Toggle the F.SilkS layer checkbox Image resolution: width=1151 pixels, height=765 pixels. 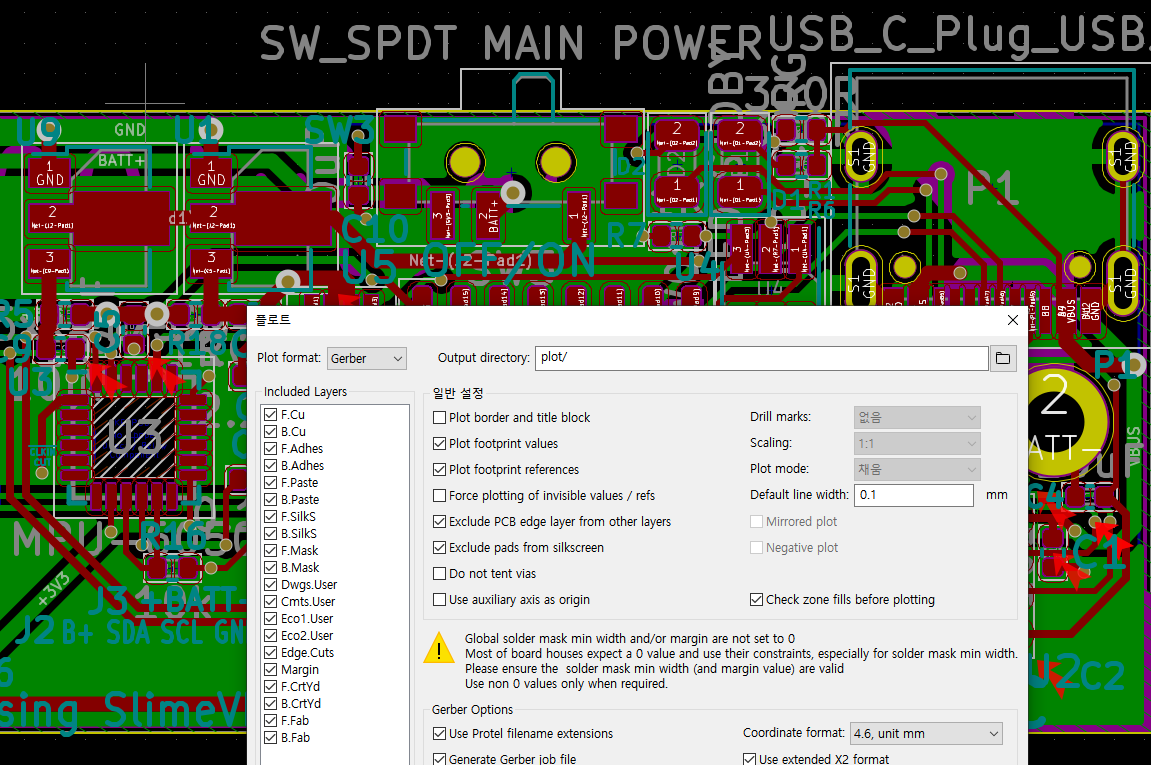(270, 516)
